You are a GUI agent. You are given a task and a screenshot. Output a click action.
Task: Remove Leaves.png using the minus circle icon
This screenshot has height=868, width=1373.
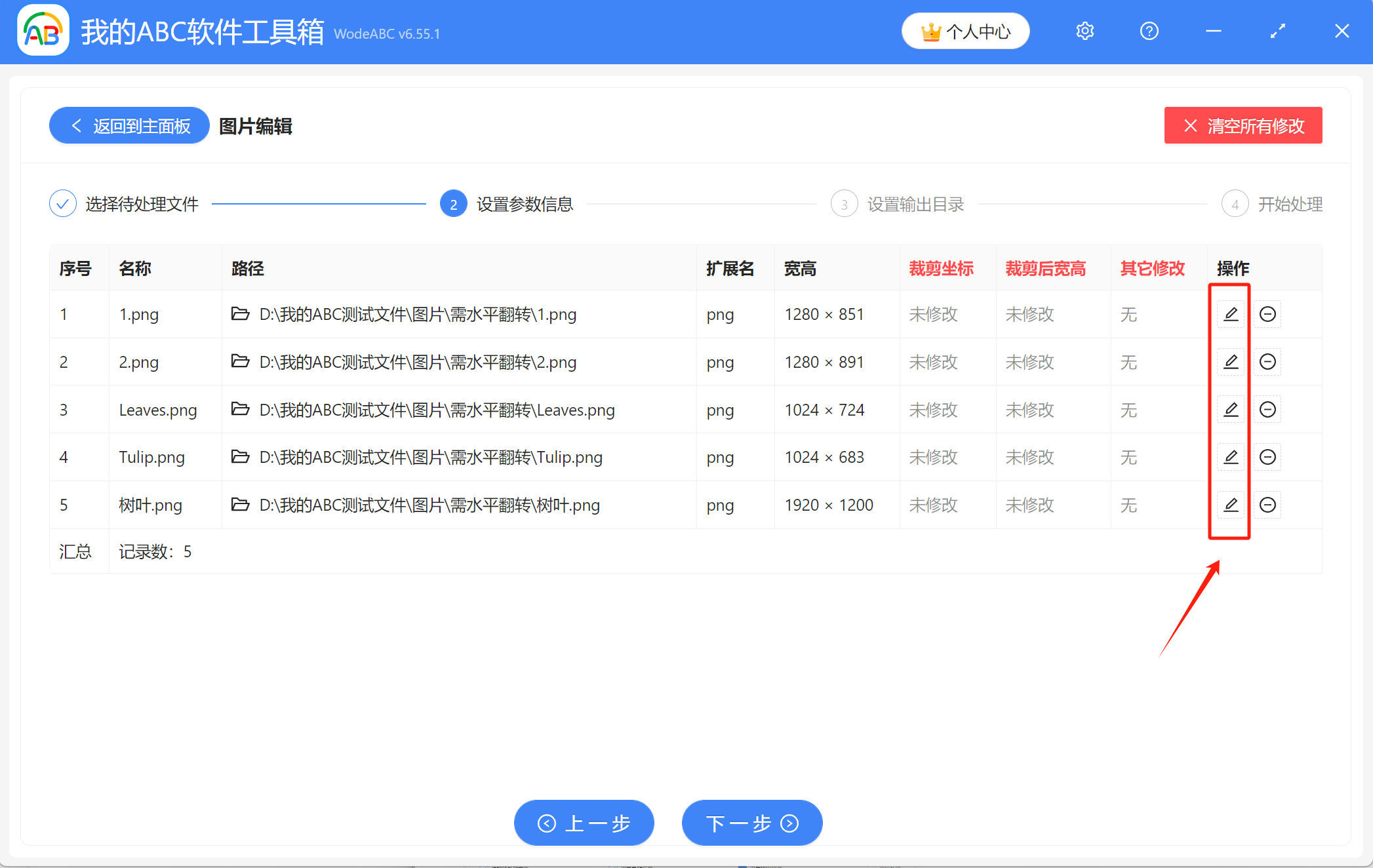[x=1267, y=410]
